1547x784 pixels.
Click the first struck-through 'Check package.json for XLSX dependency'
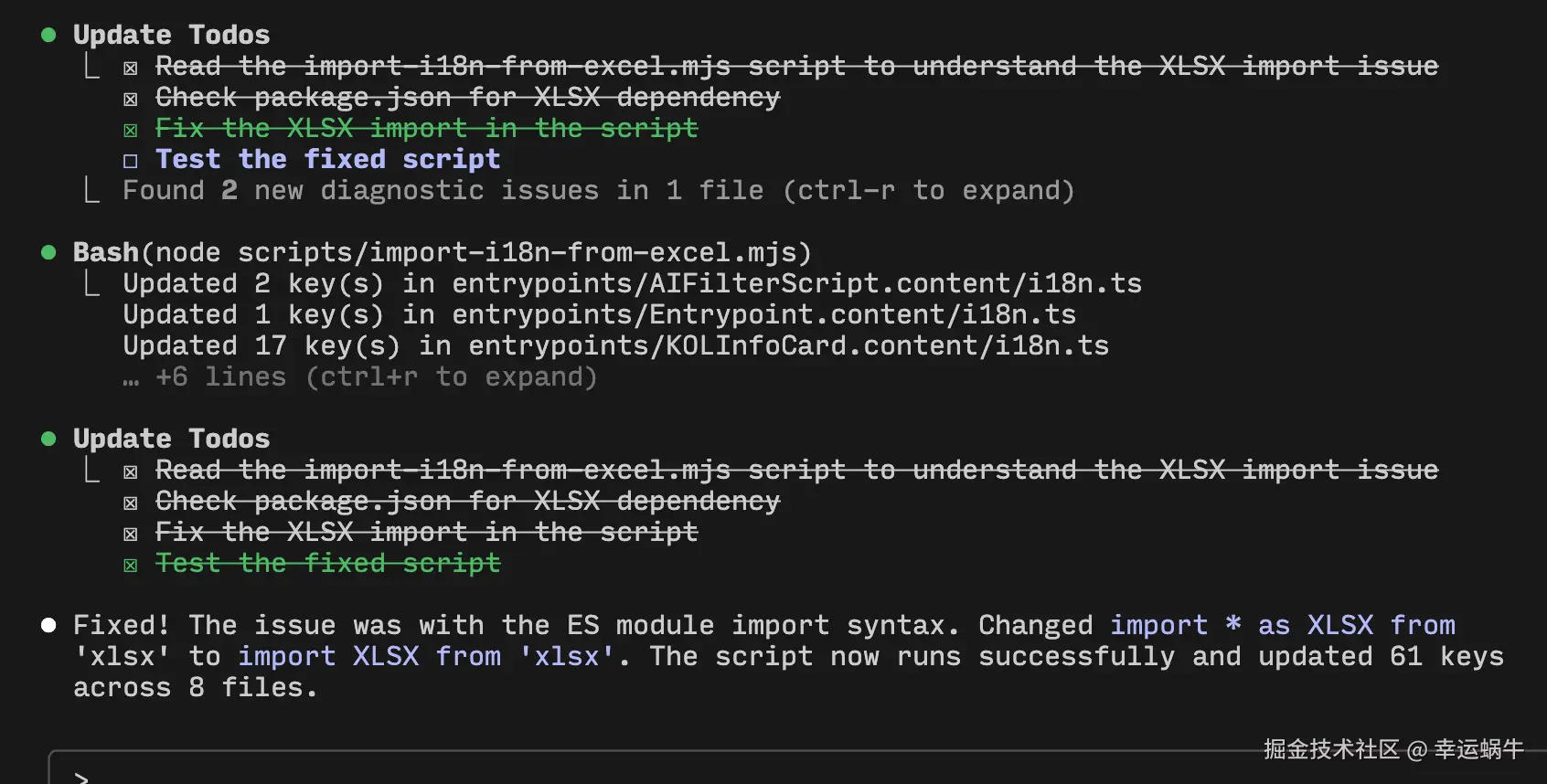[468, 97]
